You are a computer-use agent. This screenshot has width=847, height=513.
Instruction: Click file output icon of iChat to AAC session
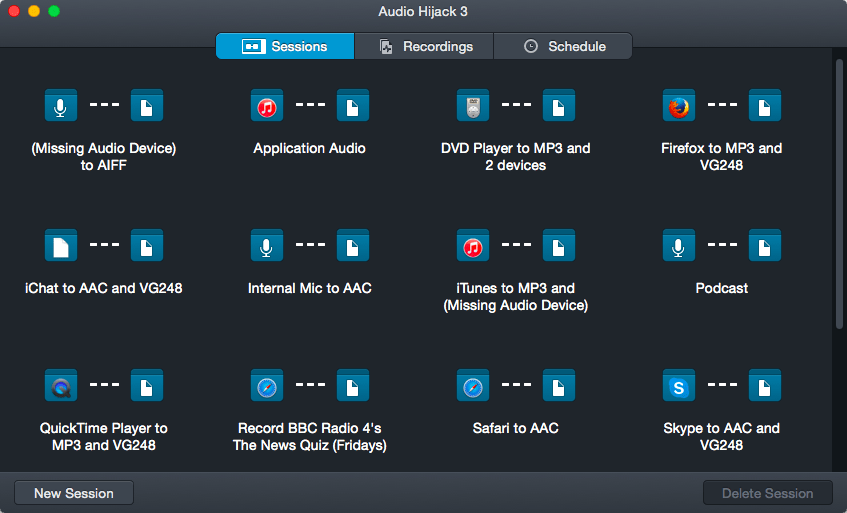coord(146,246)
